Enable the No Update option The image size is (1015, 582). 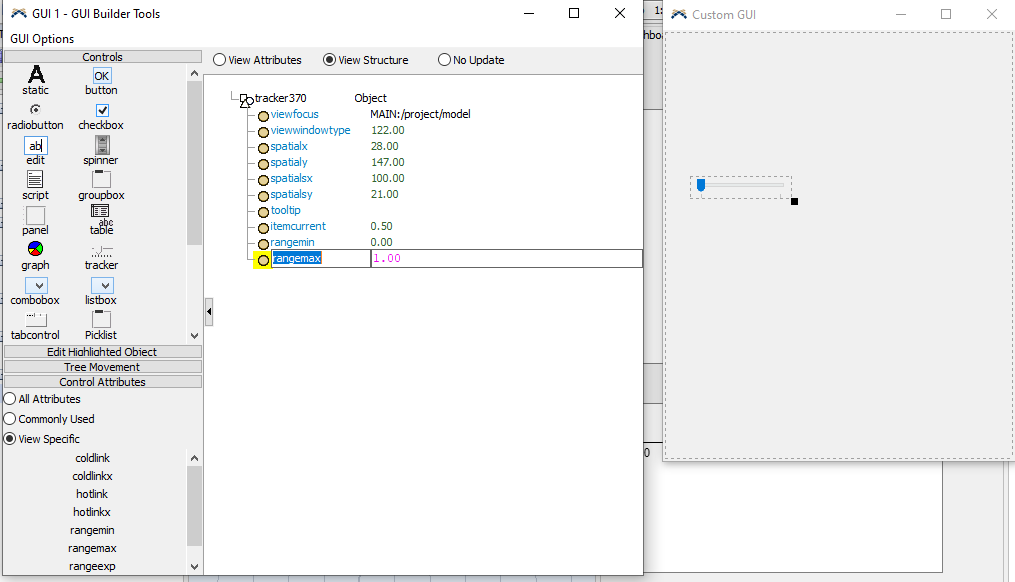point(445,60)
